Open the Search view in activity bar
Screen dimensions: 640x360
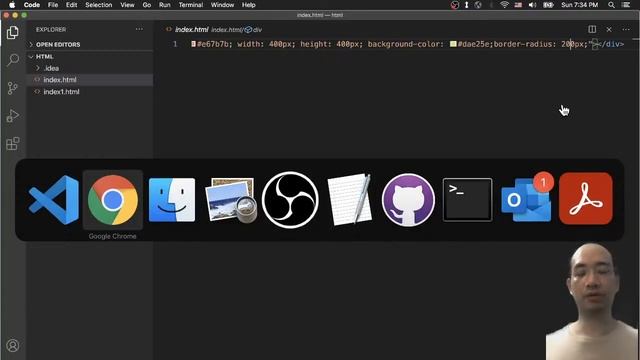13,60
